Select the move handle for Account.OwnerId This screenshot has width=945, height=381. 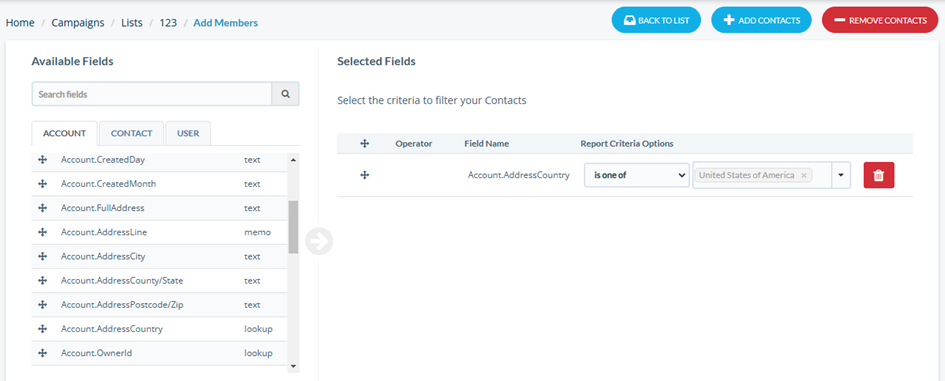pyautogui.click(x=42, y=353)
